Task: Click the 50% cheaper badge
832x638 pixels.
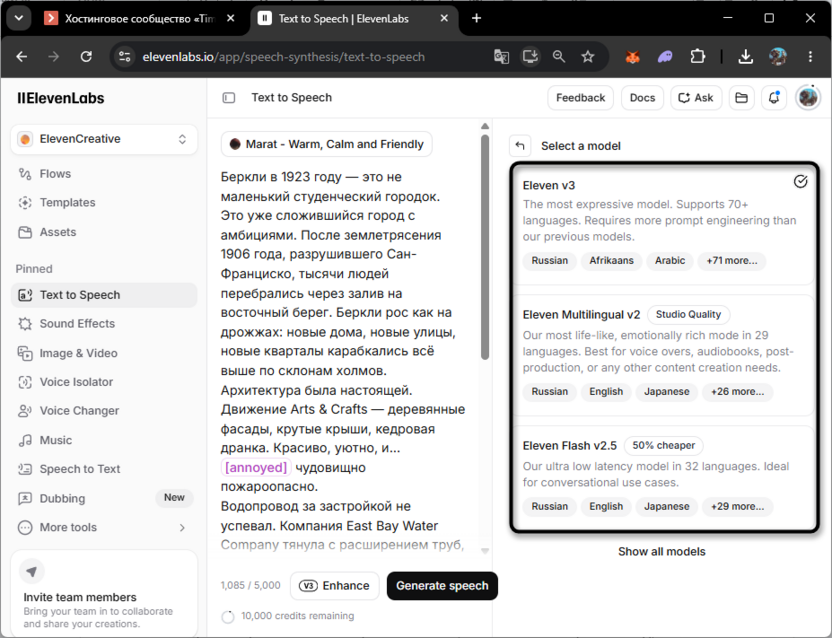Action: click(663, 445)
